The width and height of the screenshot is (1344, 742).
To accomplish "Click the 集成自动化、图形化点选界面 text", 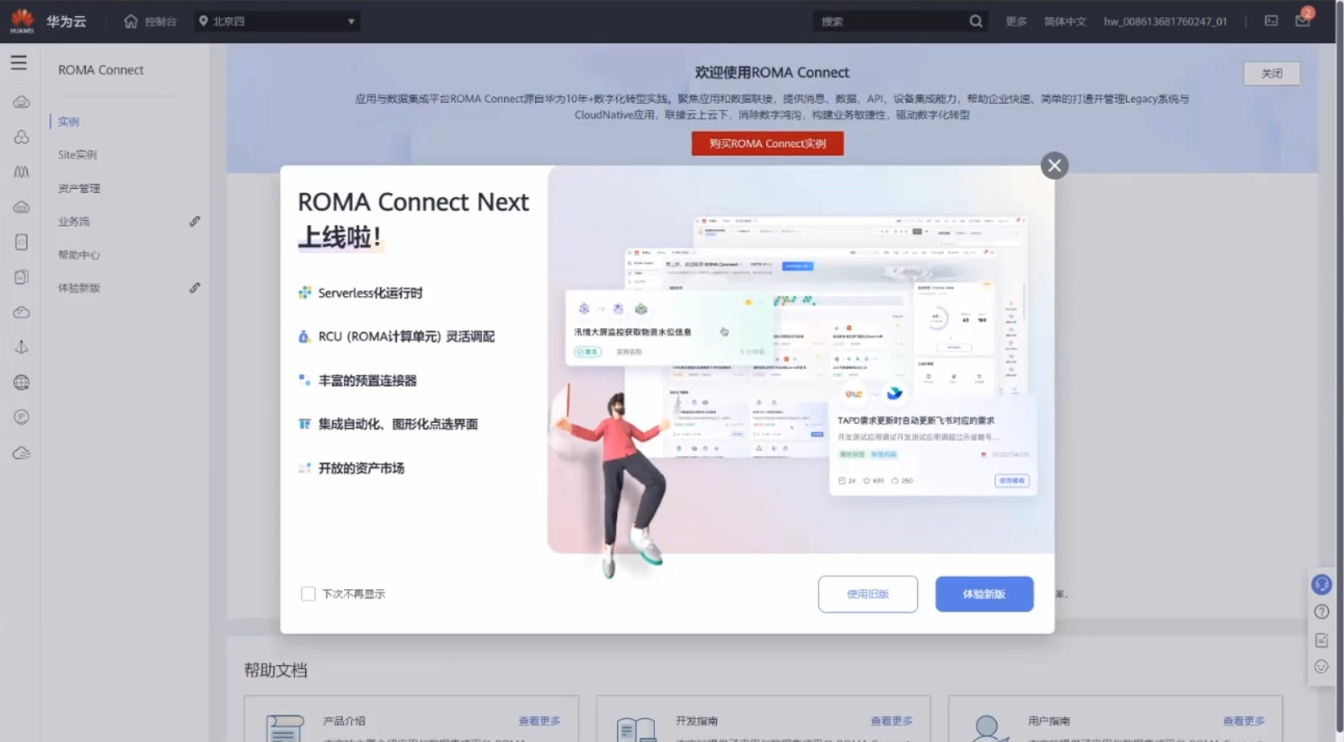I will click(x=398, y=424).
